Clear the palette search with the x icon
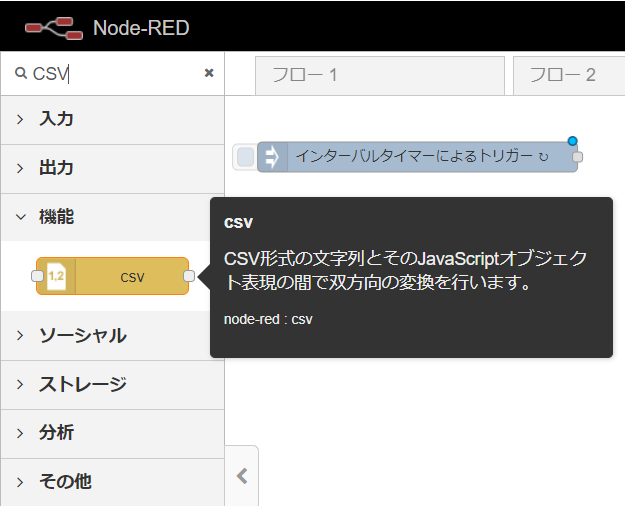Viewport: 625px width, 506px height. [x=209, y=73]
